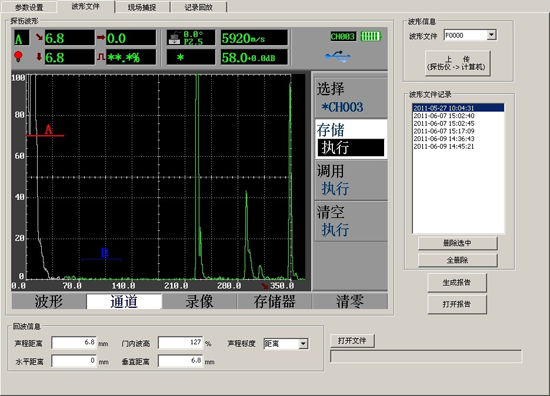Click the red alarm lamp icon

tap(18, 56)
